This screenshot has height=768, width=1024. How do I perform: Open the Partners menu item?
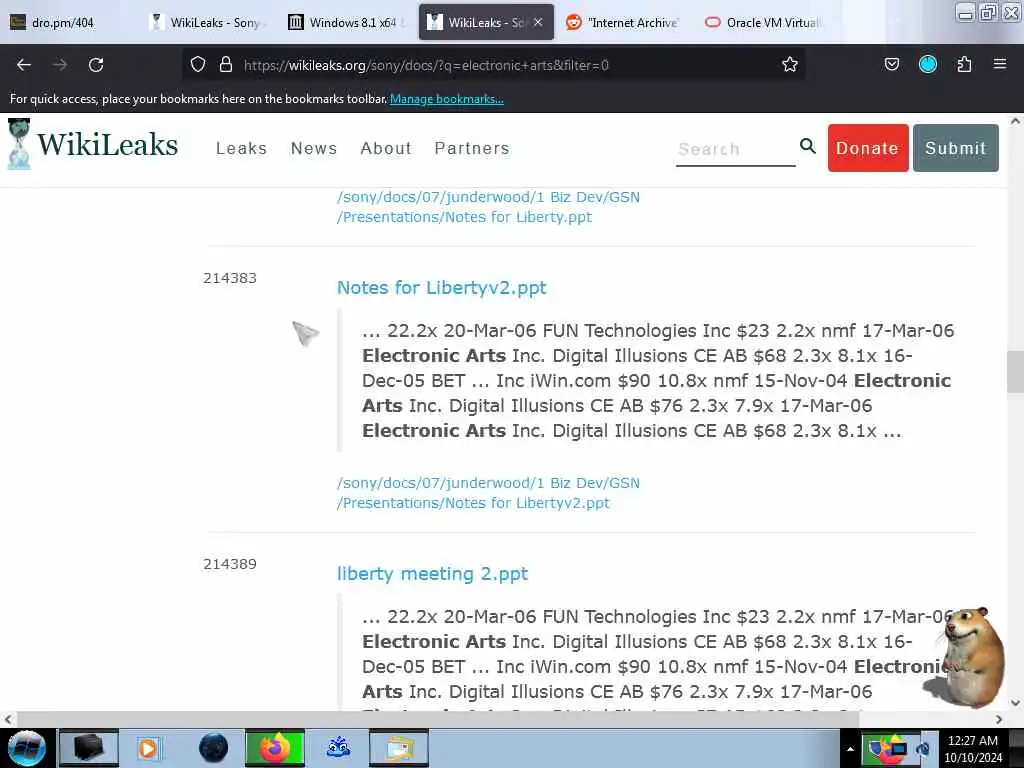[x=472, y=148]
